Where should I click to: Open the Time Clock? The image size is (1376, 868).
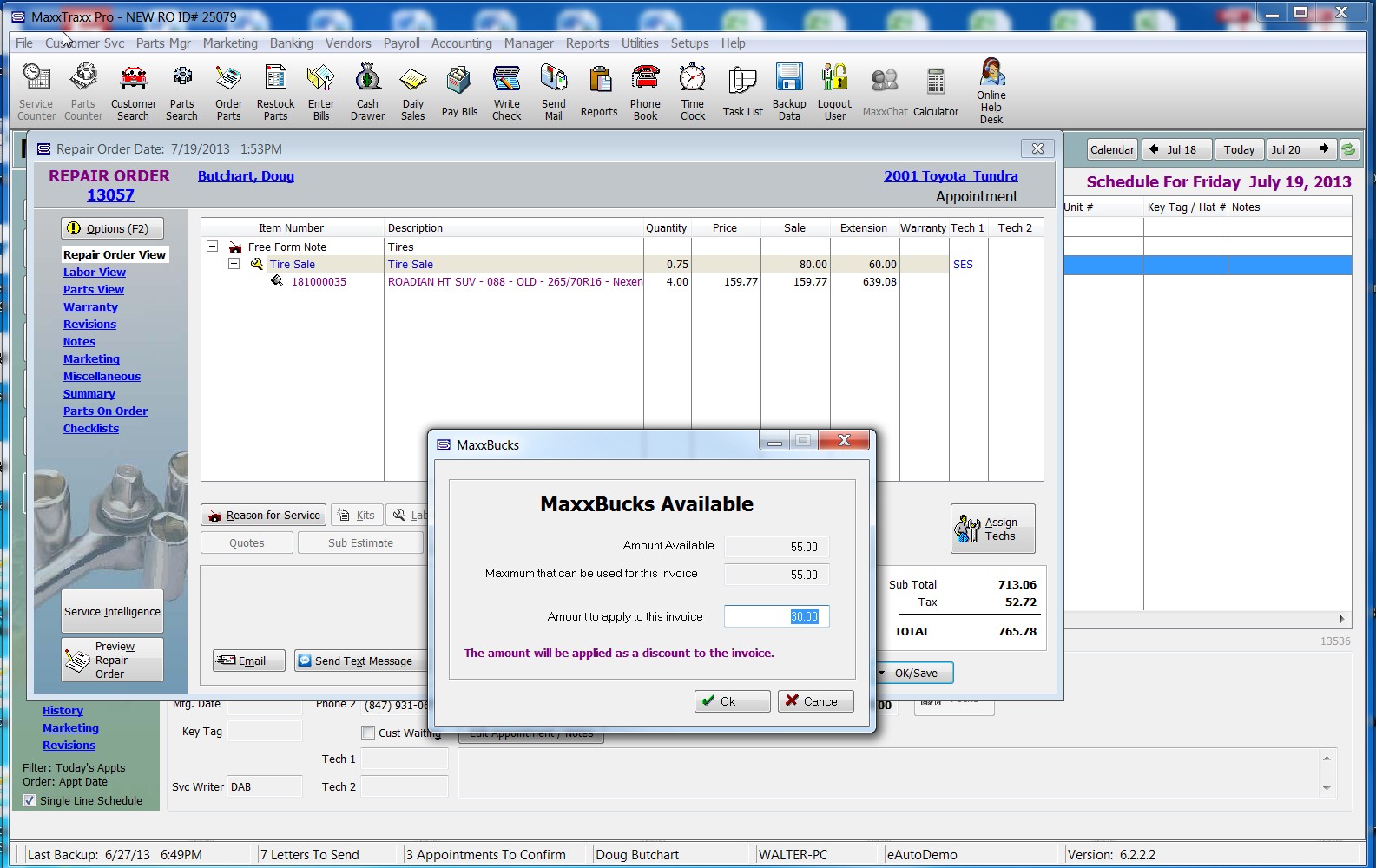click(x=693, y=92)
